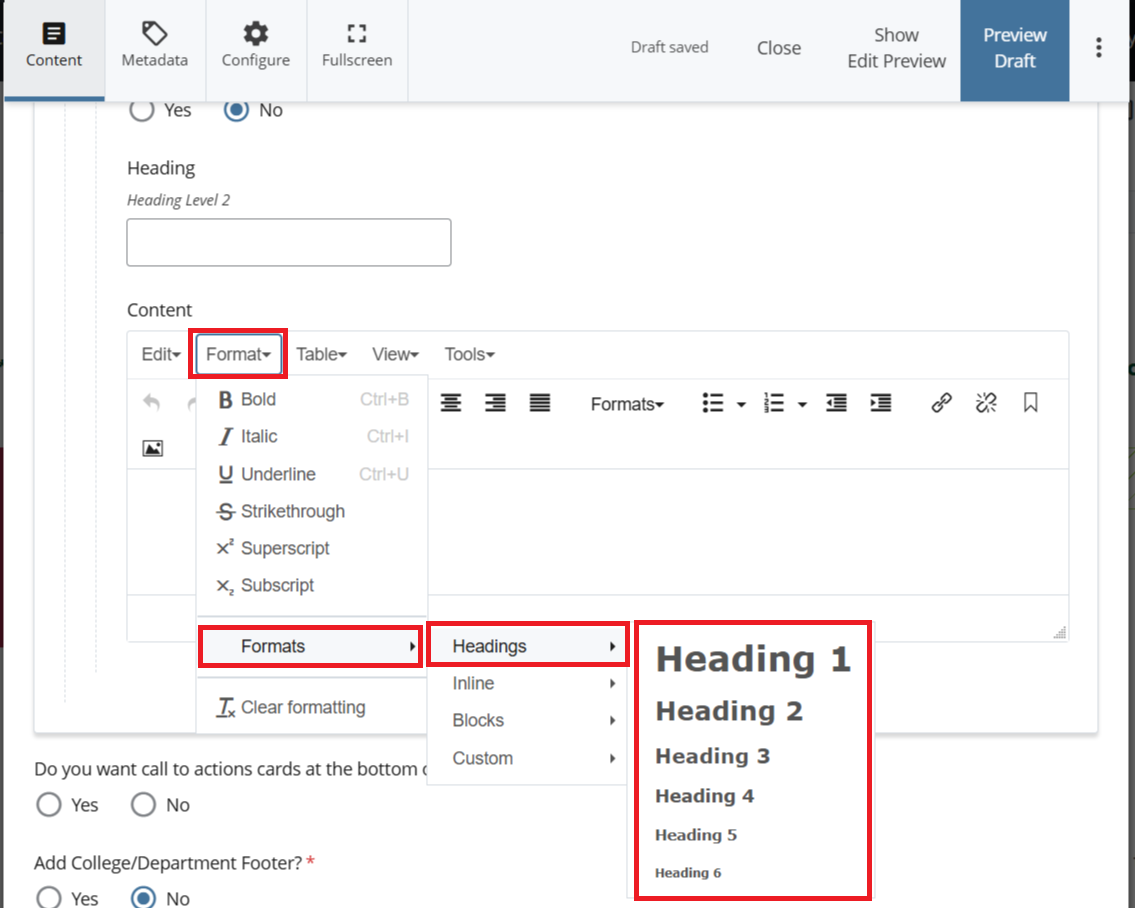
Task: Open the Formats dropdown in the toolbar
Action: click(627, 404)
